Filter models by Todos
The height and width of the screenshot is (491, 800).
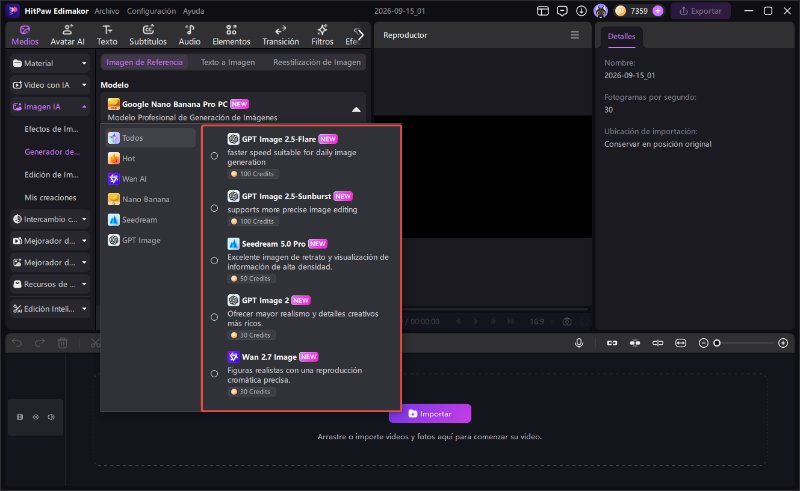pyautogui.click(x=150, y=138)
